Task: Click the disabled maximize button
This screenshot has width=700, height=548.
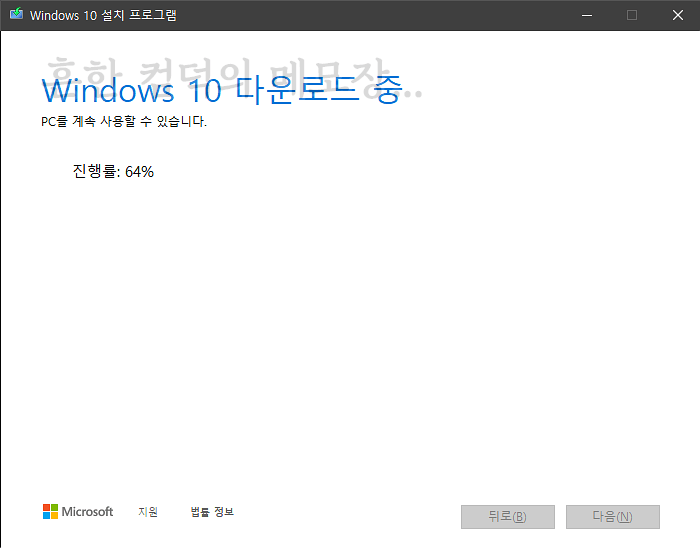Action: point(632,15)
